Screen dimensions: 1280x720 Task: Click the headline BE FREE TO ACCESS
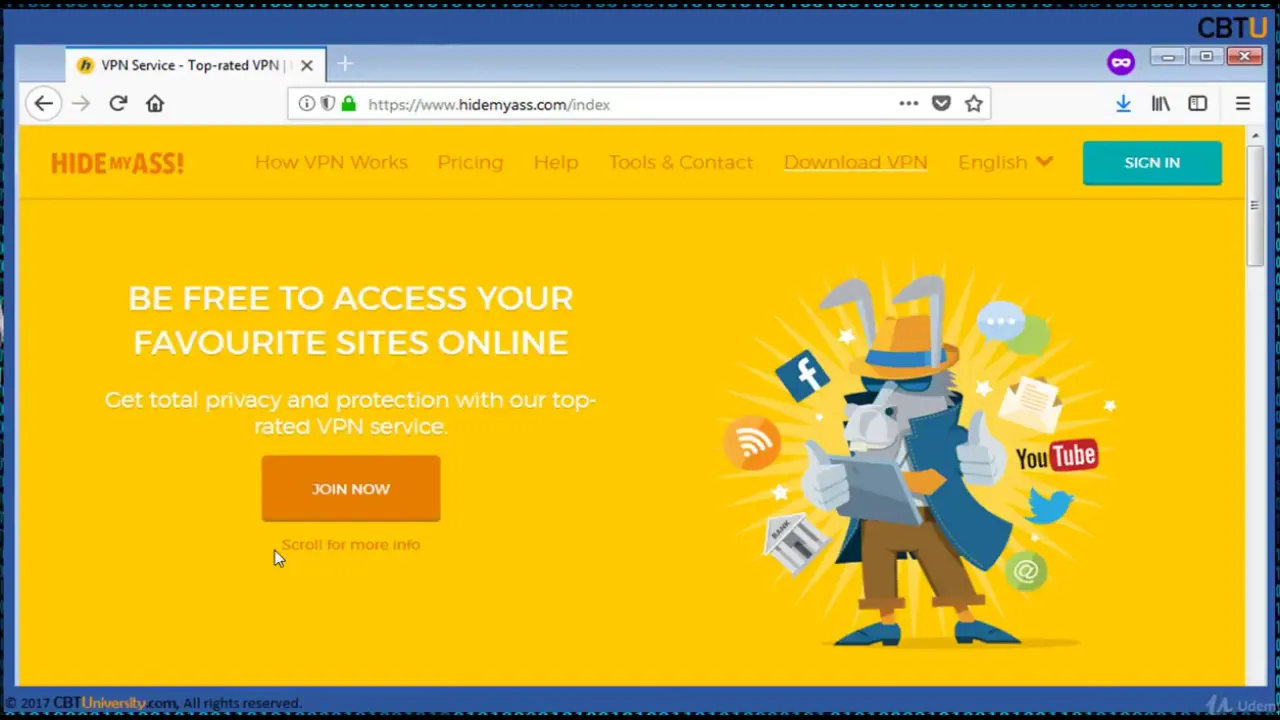351,320
